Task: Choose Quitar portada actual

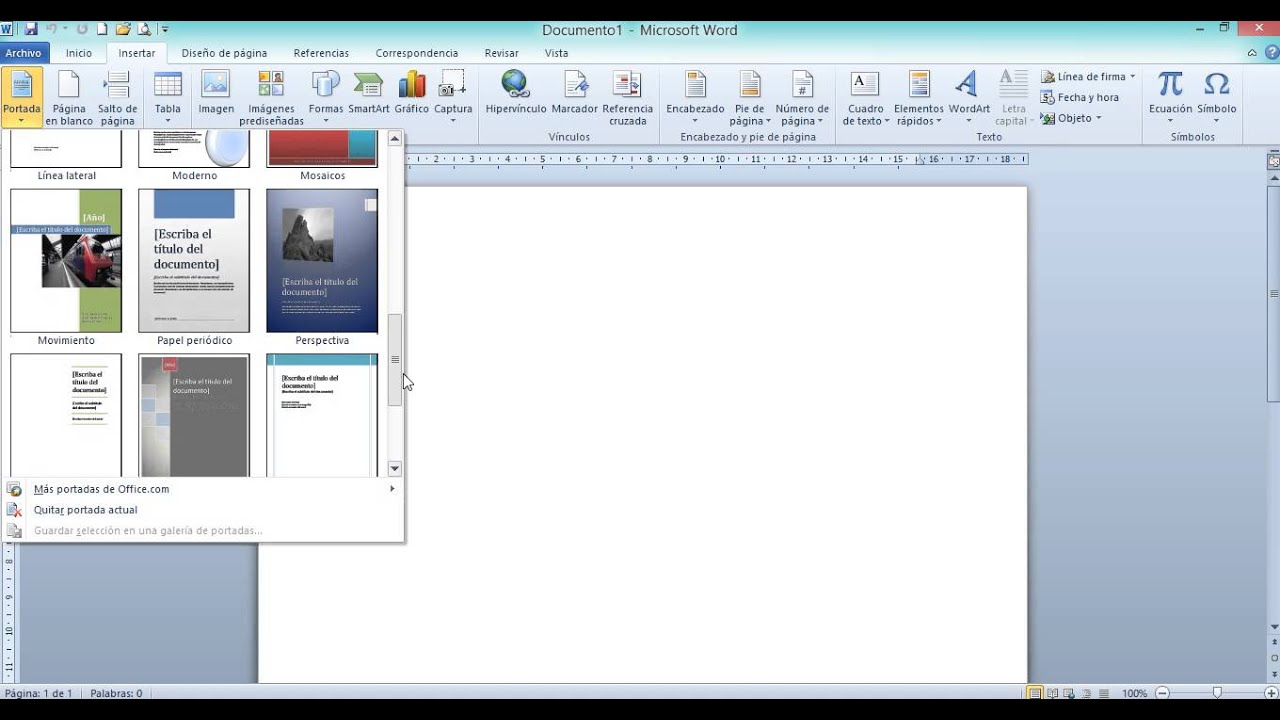Action: point(203,510)
